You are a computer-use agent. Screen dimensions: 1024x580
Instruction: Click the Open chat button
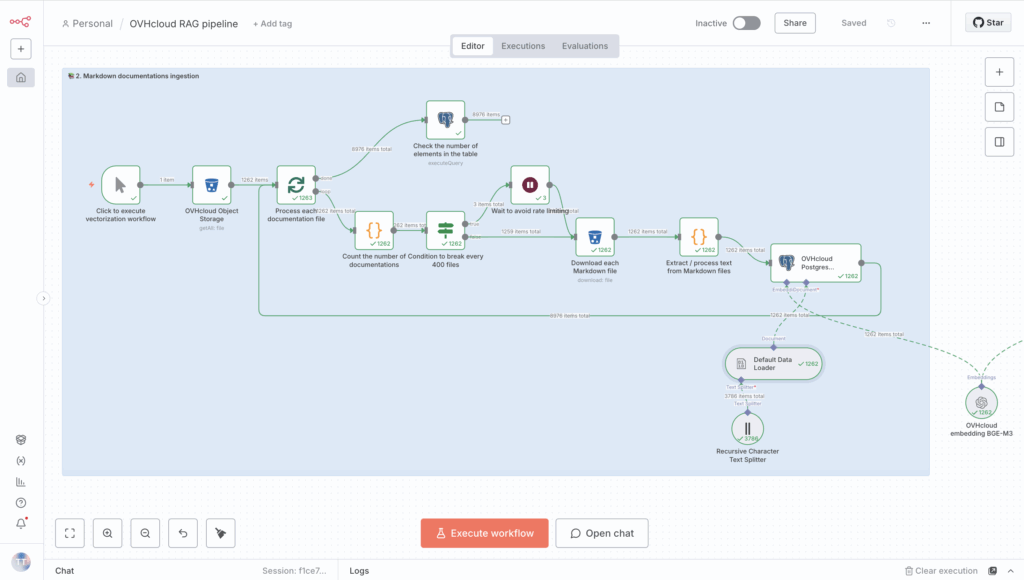click(602, 533)
